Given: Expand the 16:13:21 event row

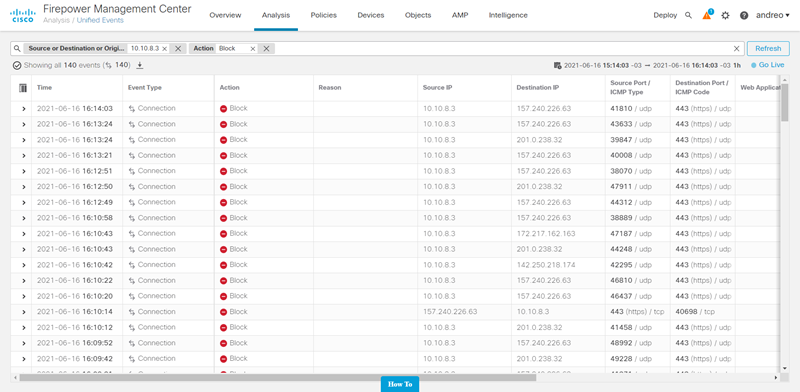Looking at the screenshot, I should [x=23, y=156].
